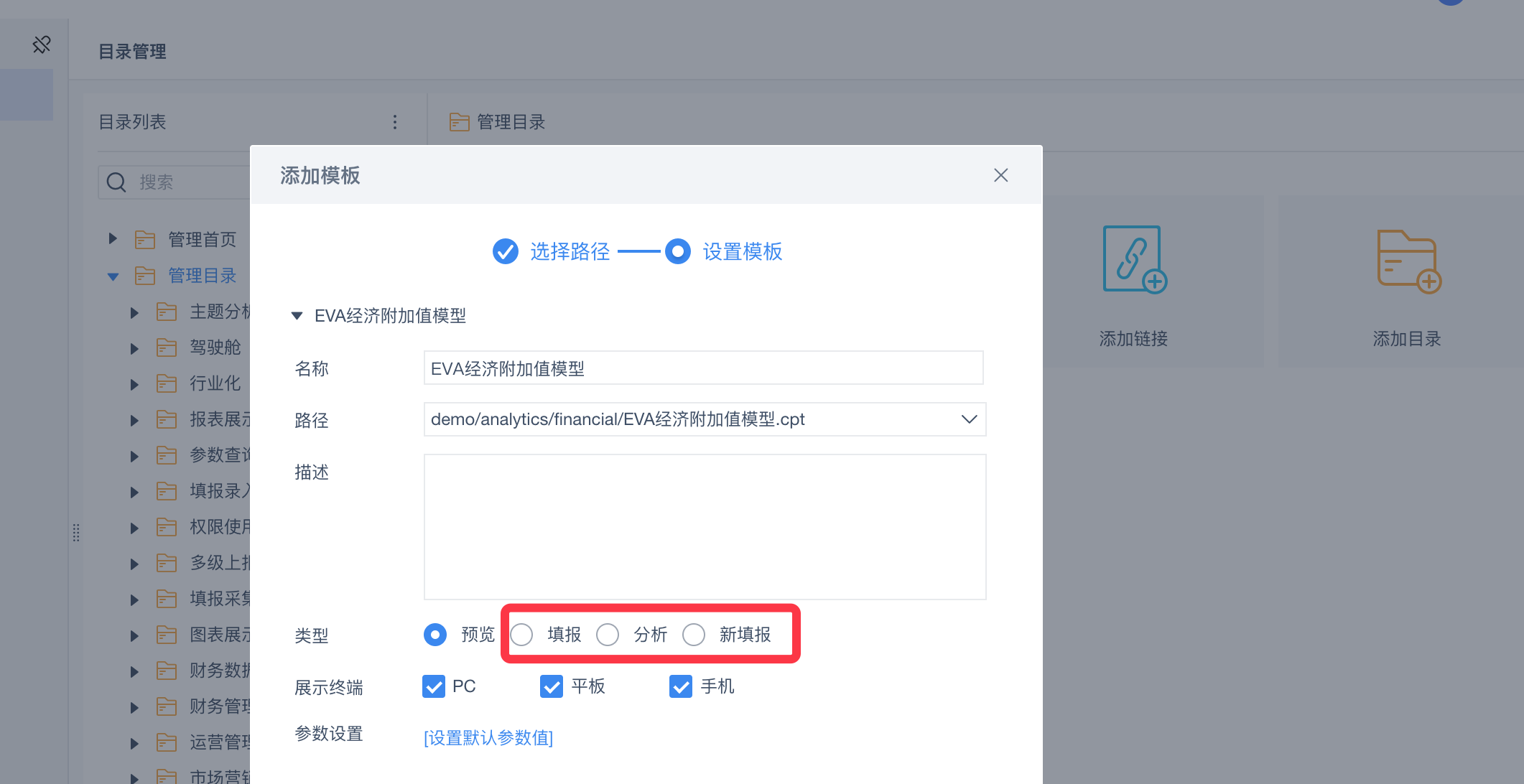Click inside the 描述 description text area
Image resolution: width=1524 pixels, height=784 pixels.
click(x=705, y=526)
